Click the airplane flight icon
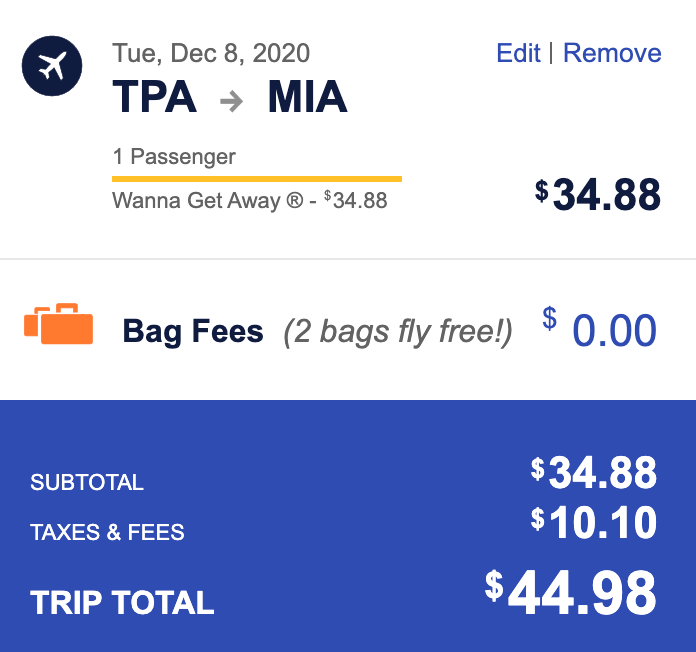 click(52, 66)
